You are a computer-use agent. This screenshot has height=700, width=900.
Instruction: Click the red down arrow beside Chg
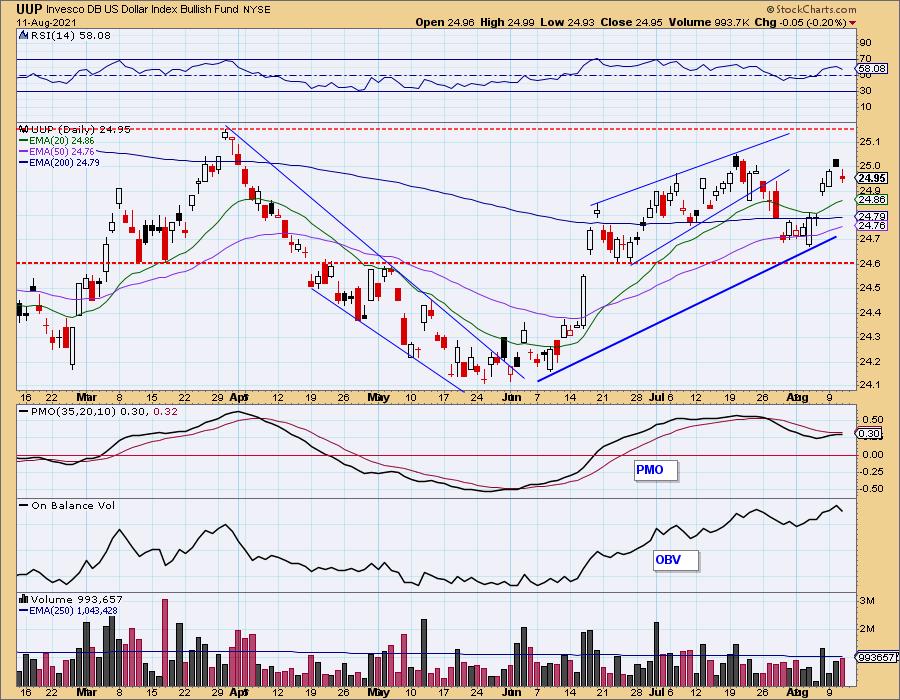click(x=852, y=23)
